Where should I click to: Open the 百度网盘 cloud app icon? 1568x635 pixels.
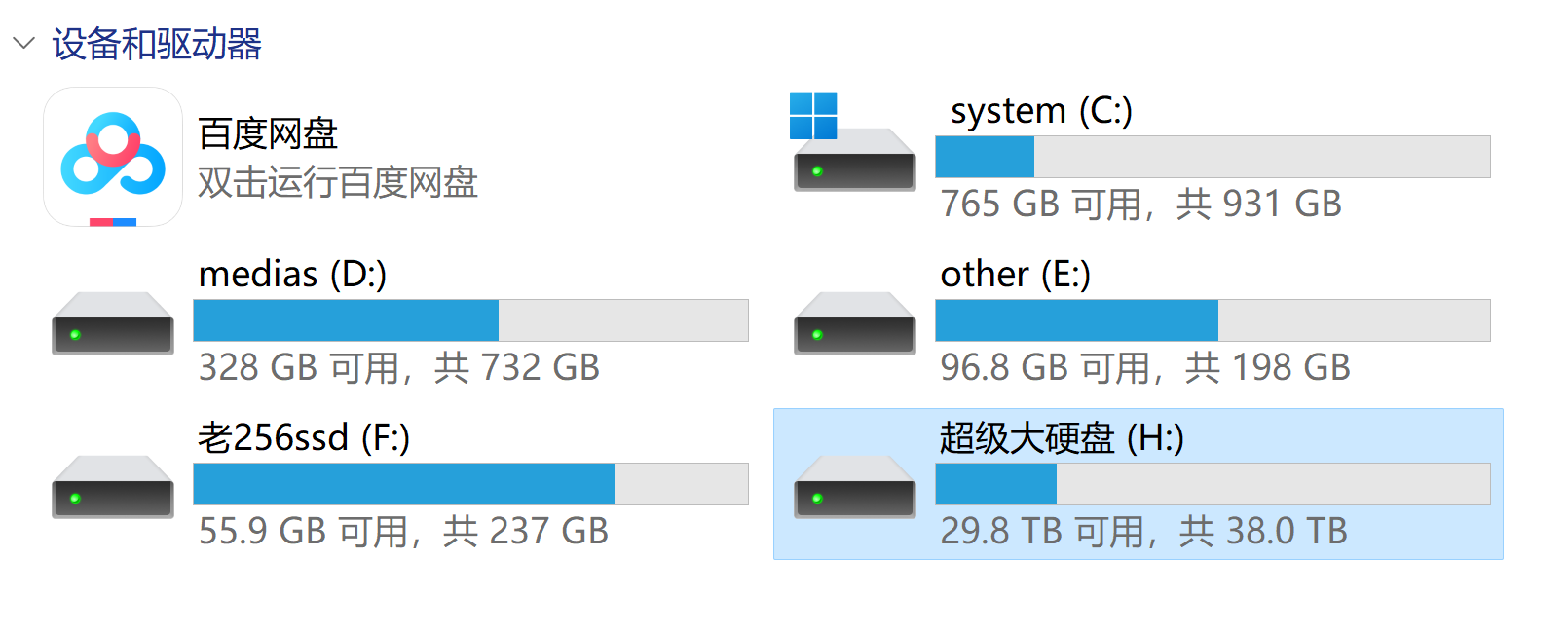click(x=113, y=158)
